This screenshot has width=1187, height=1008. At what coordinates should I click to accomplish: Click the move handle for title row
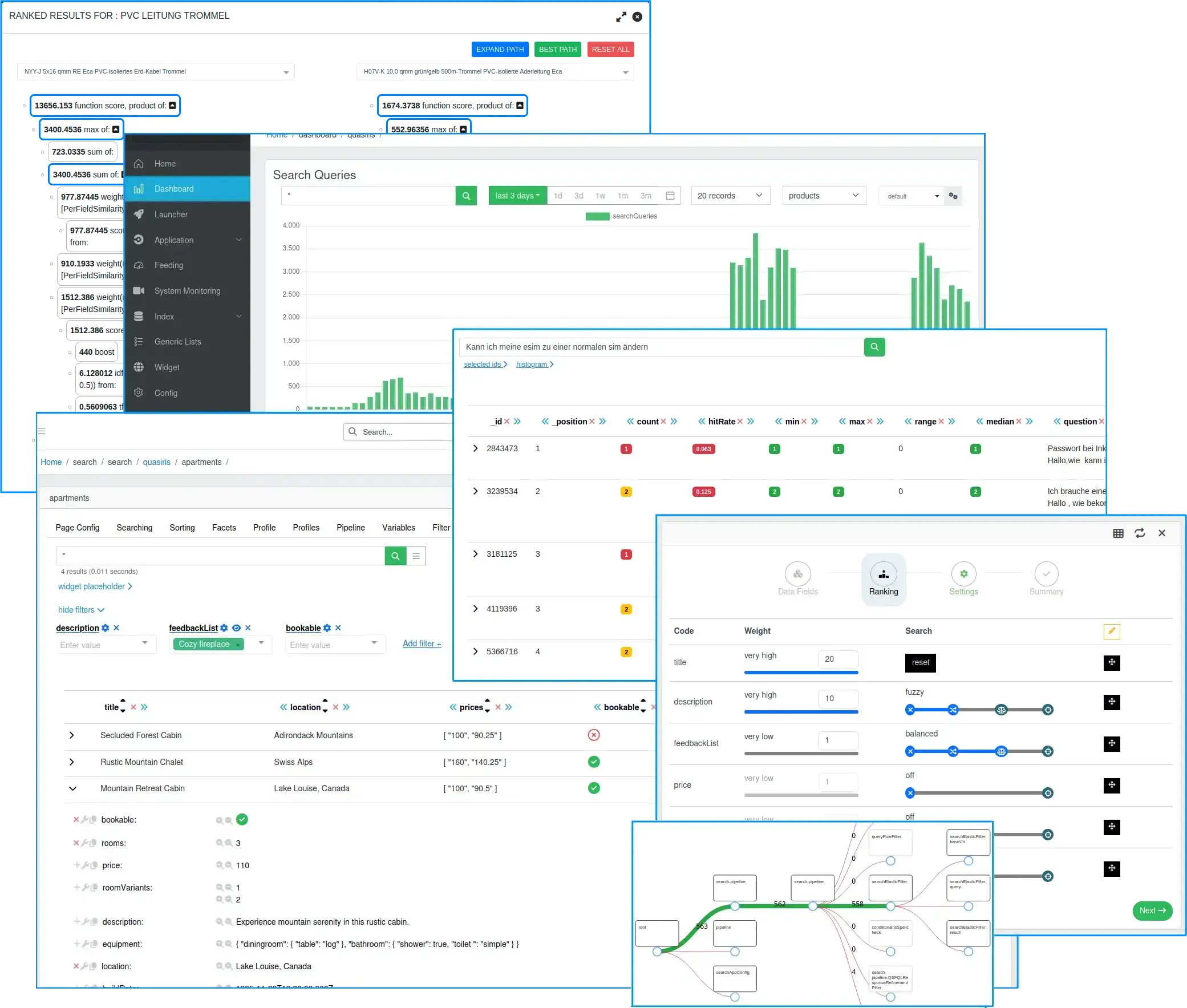click(1111, 663)
